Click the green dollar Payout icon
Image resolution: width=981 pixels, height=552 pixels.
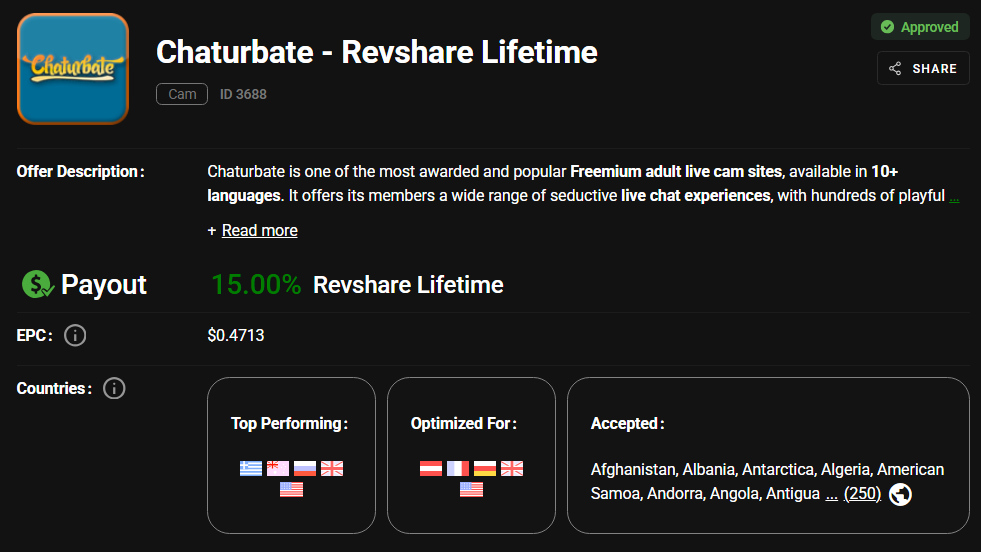tap(38, 284)
